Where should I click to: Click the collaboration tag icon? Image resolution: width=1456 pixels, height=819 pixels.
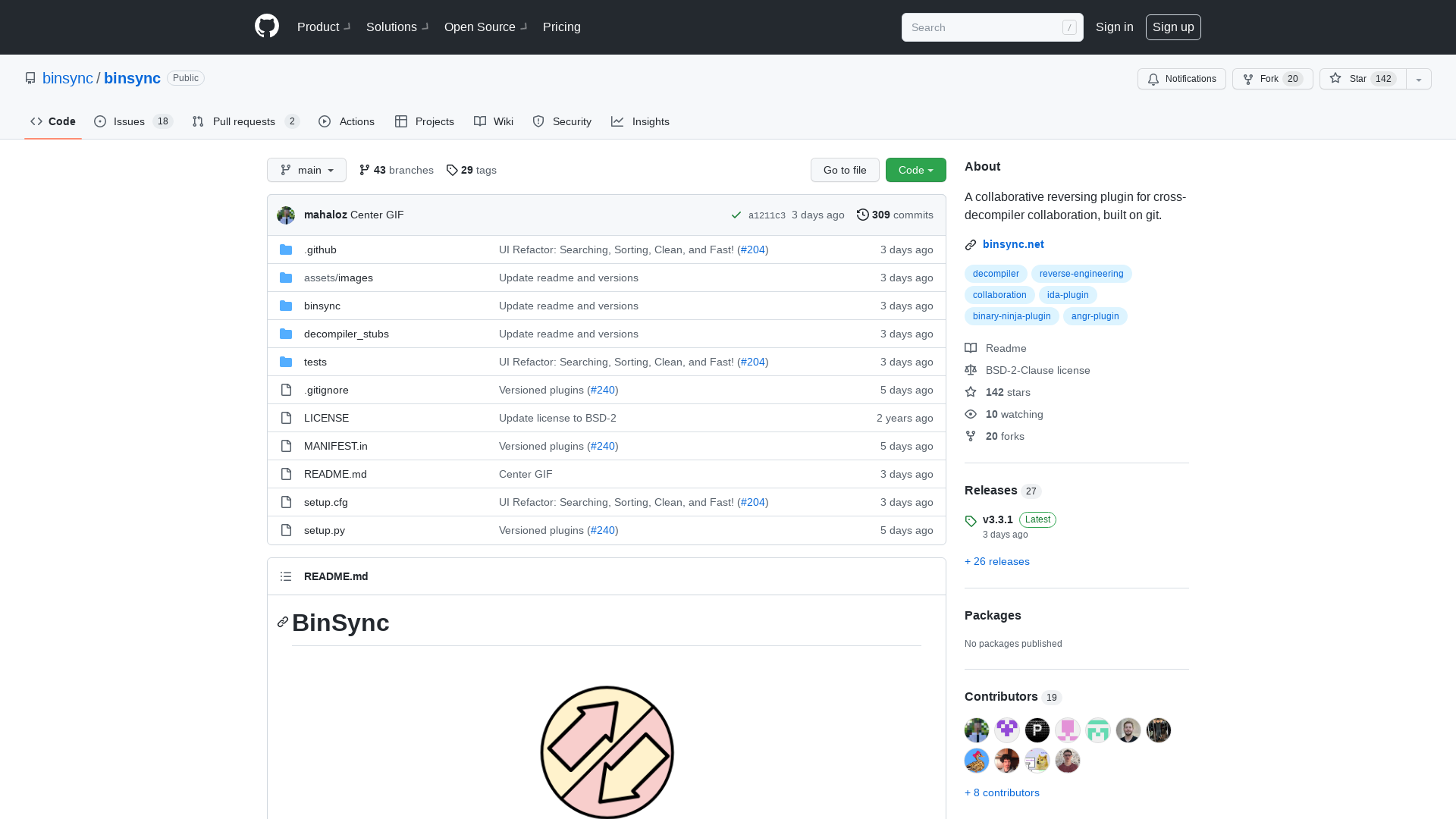pyautogui.click(x=999, y=294)
